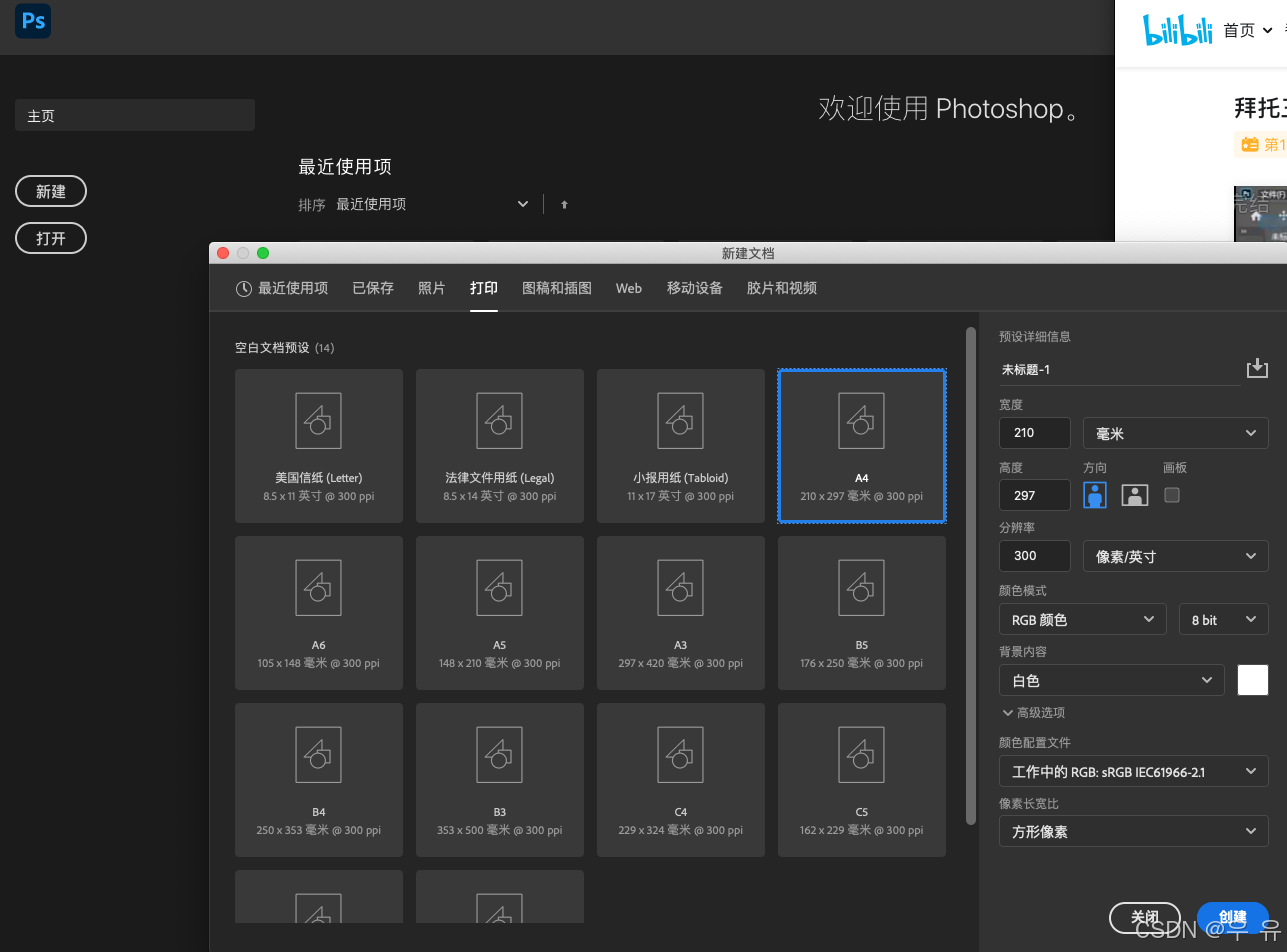
Task: Click the 打开 button on home screen
Action: pyautogui.click(x=51, y=238)
